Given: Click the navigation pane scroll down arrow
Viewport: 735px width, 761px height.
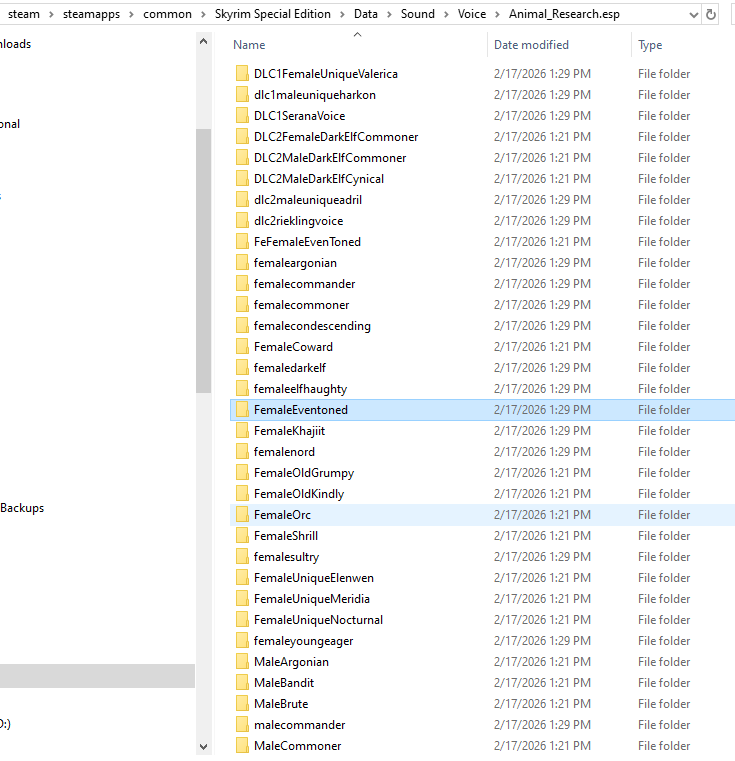Looking at the screenshot, I should tap(204, 746).
